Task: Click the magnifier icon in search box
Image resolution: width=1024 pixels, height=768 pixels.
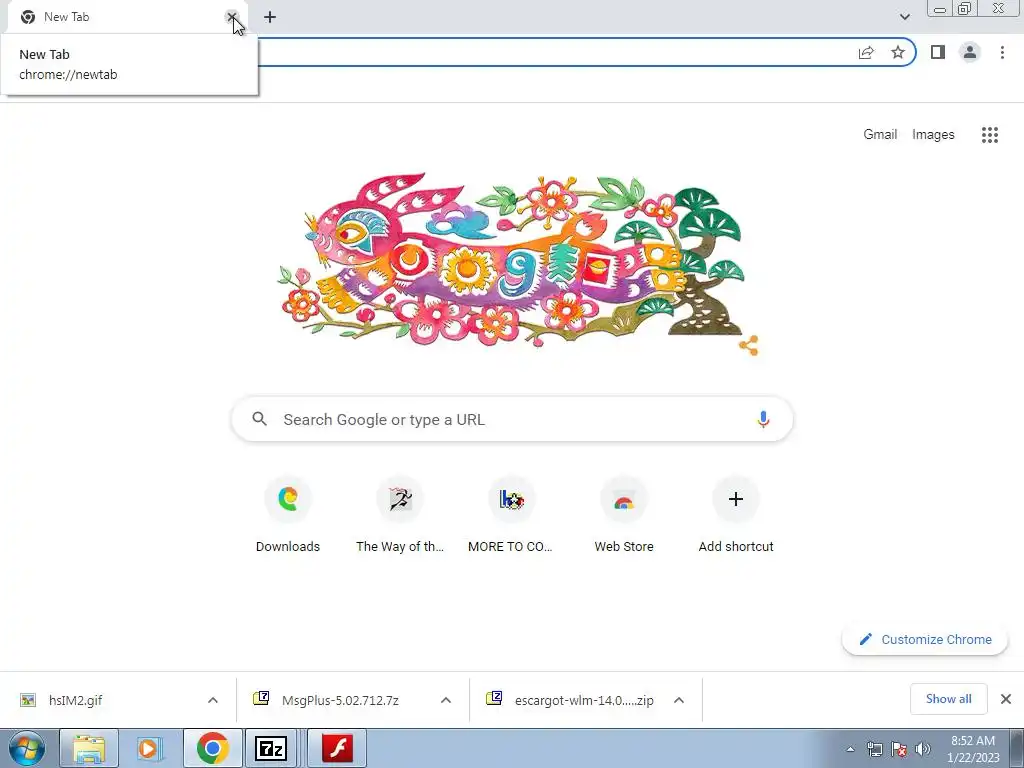Action: [260, 419]
